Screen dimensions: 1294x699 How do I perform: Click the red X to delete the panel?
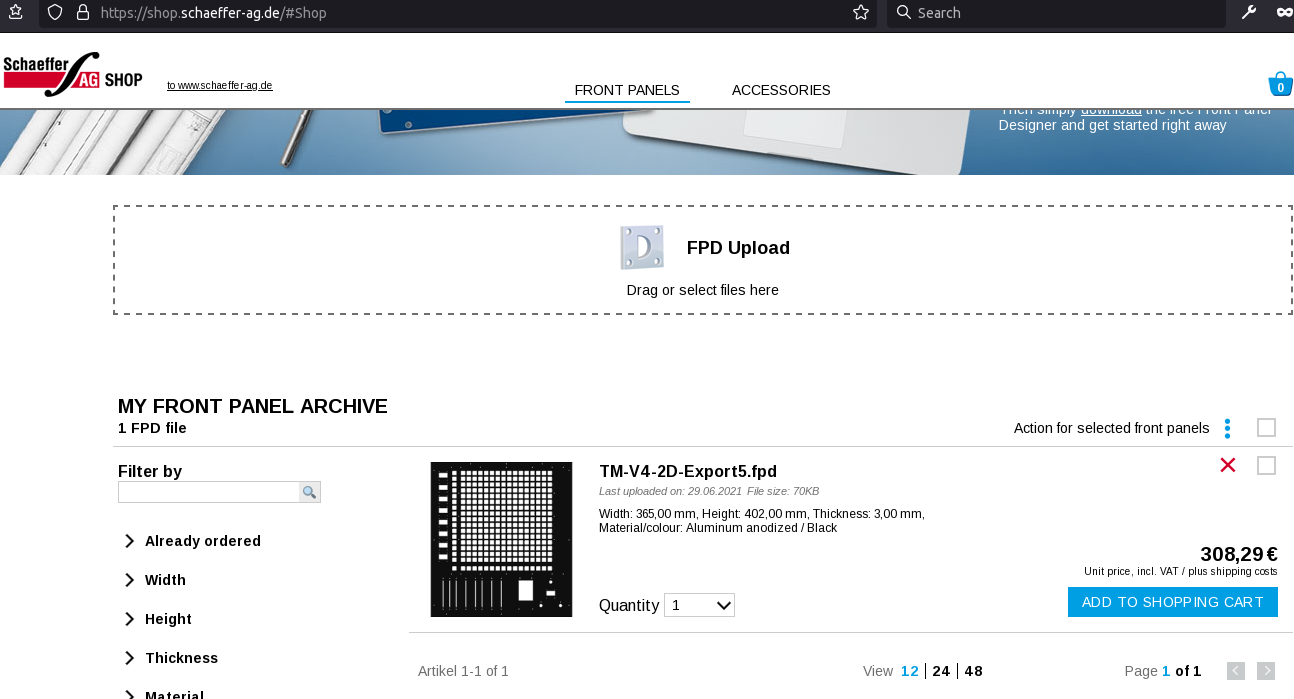(x=1228, y=465)
